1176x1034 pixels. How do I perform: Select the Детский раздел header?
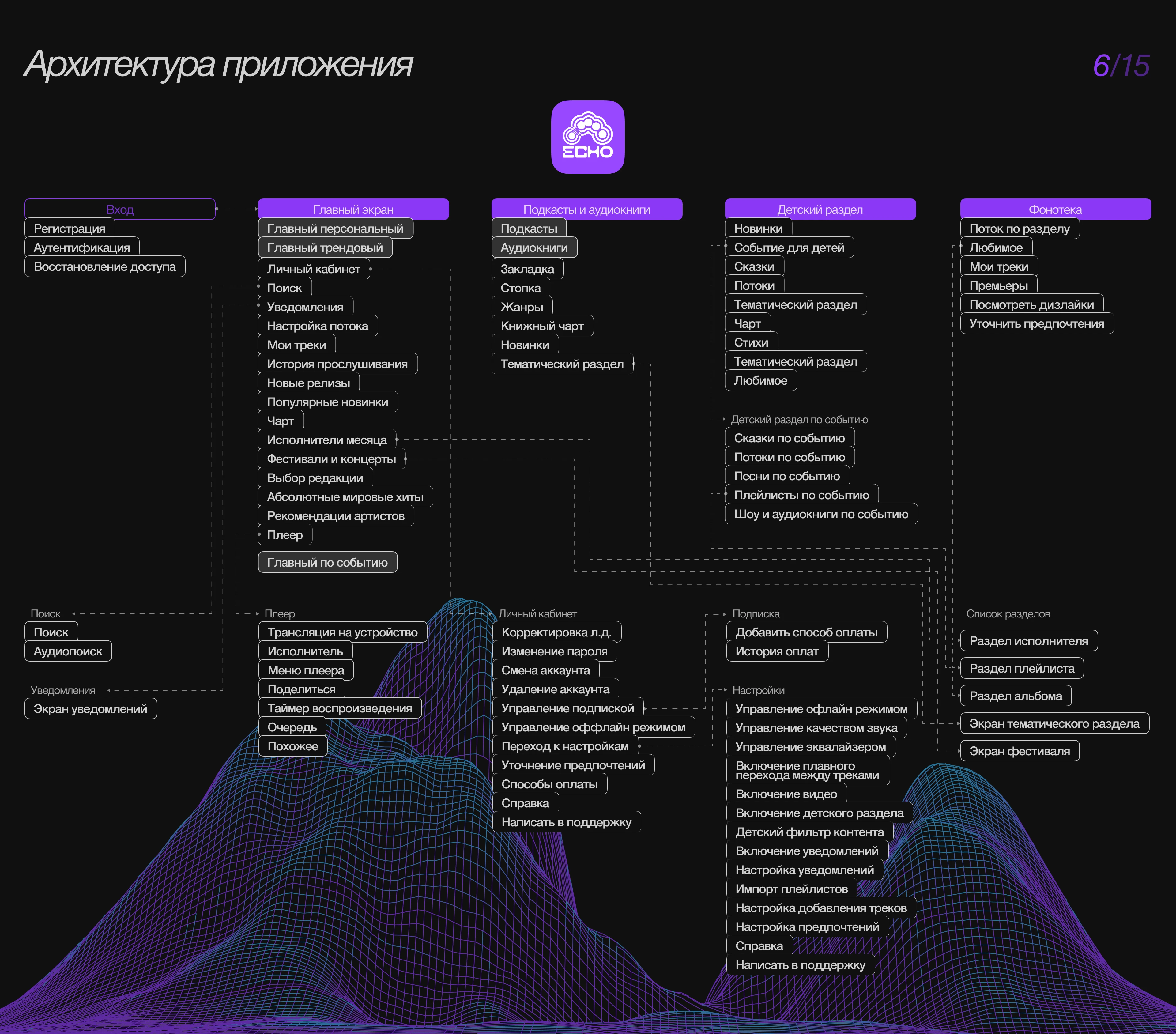coord(820,209)
